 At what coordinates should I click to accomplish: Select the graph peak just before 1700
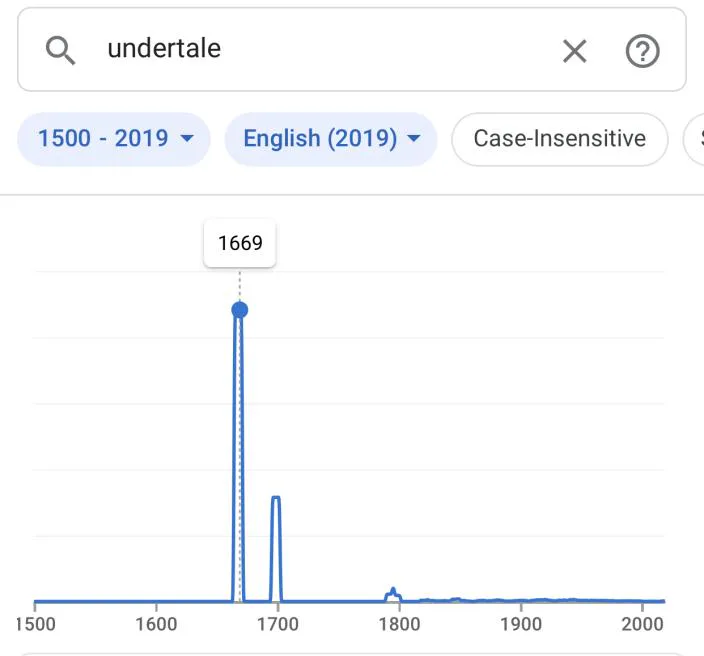pyautogui.click(x=276, y=498)
